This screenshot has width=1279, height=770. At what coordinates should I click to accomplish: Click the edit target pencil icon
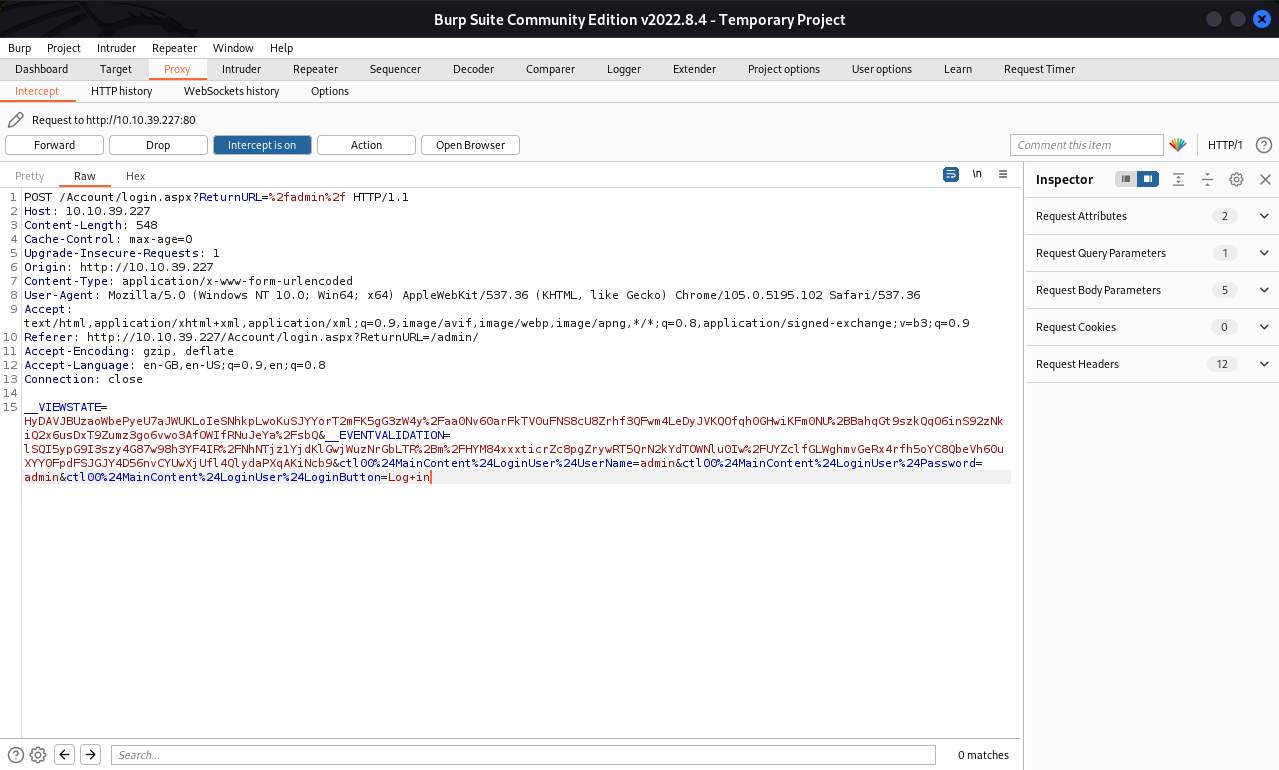[15, 120]
